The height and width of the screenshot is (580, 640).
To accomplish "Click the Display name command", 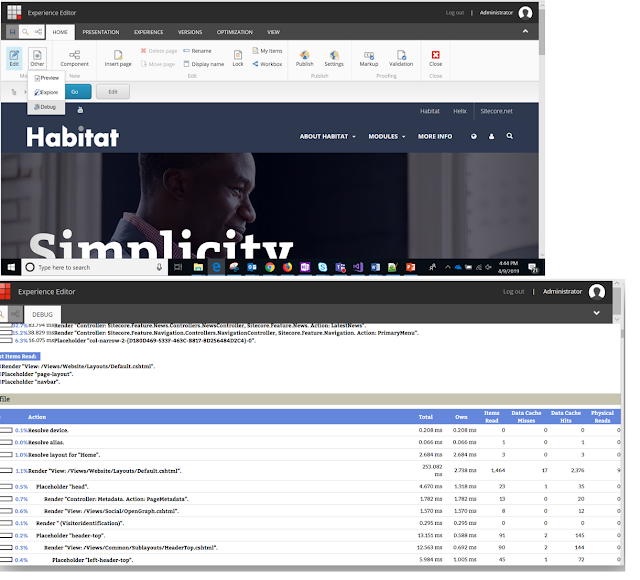I will tap(204, 64).
